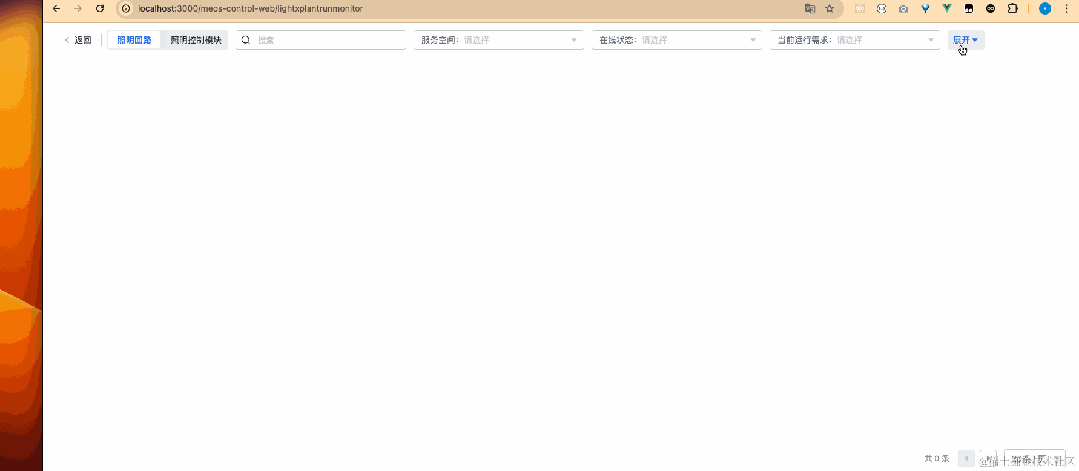Focus the 搜索 search input field

click(x=321, y=40)
